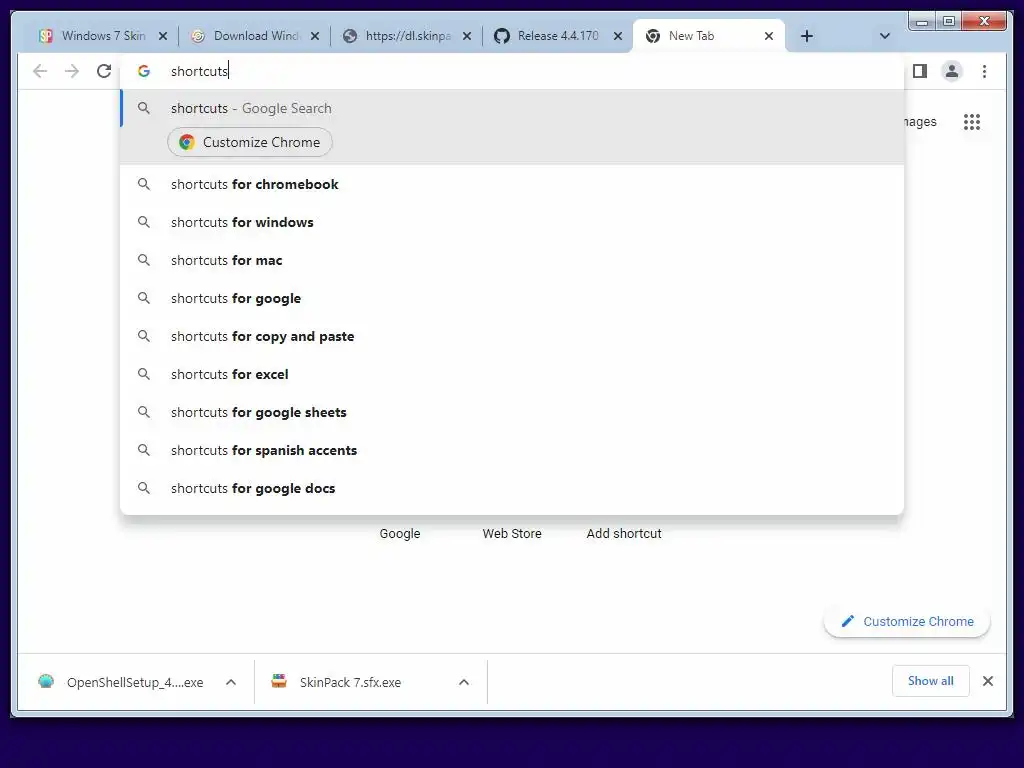Open the side panel icon

point(920,71)
